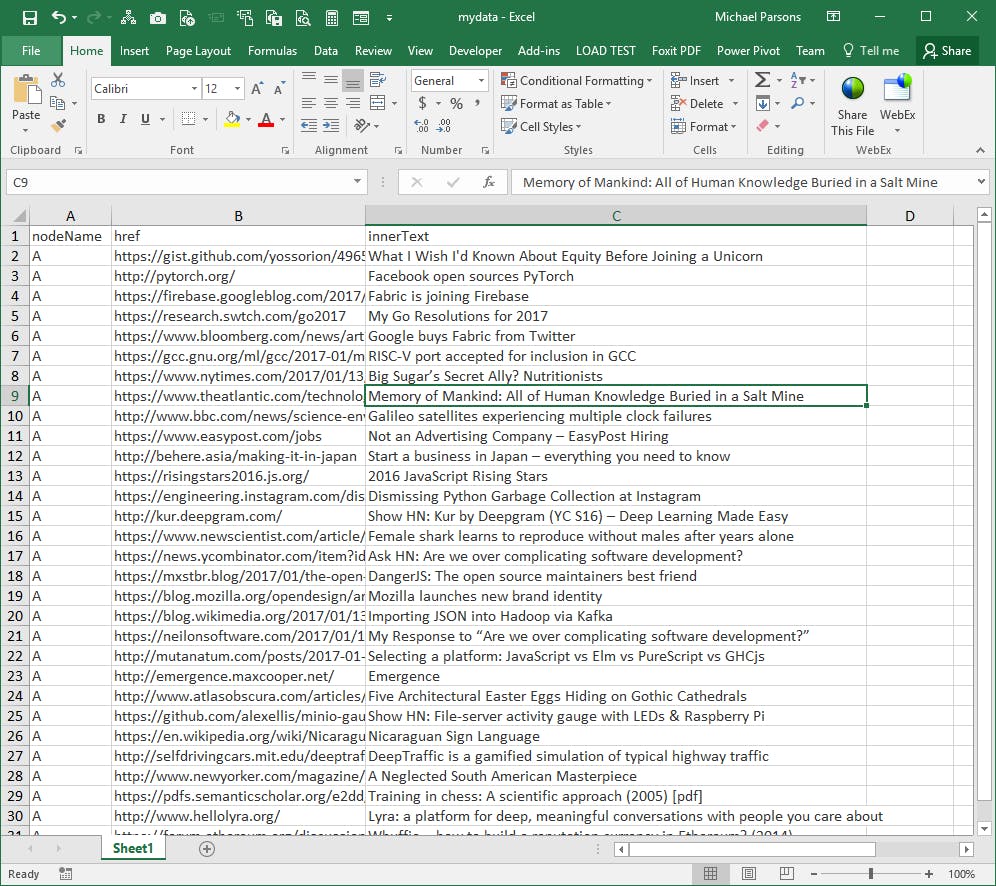The height and width of the screenshot is (886, 996).
Task: Select the AutoSum icon in Editing group
Action: pos(761,80)
